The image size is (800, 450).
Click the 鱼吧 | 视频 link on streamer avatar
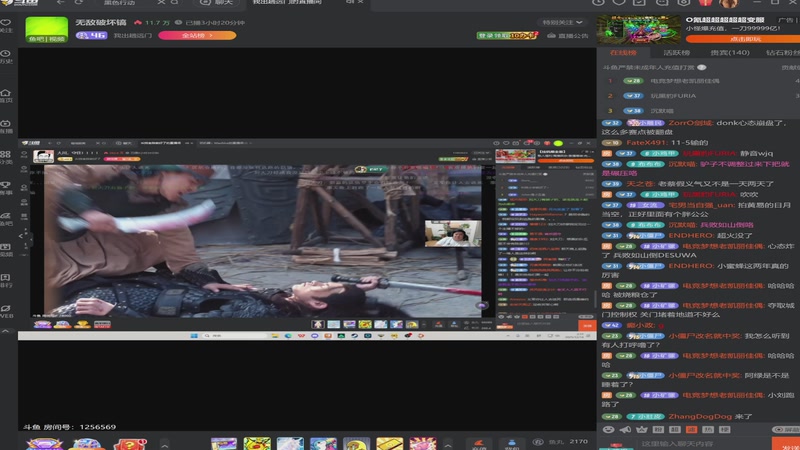pos(46,39)
